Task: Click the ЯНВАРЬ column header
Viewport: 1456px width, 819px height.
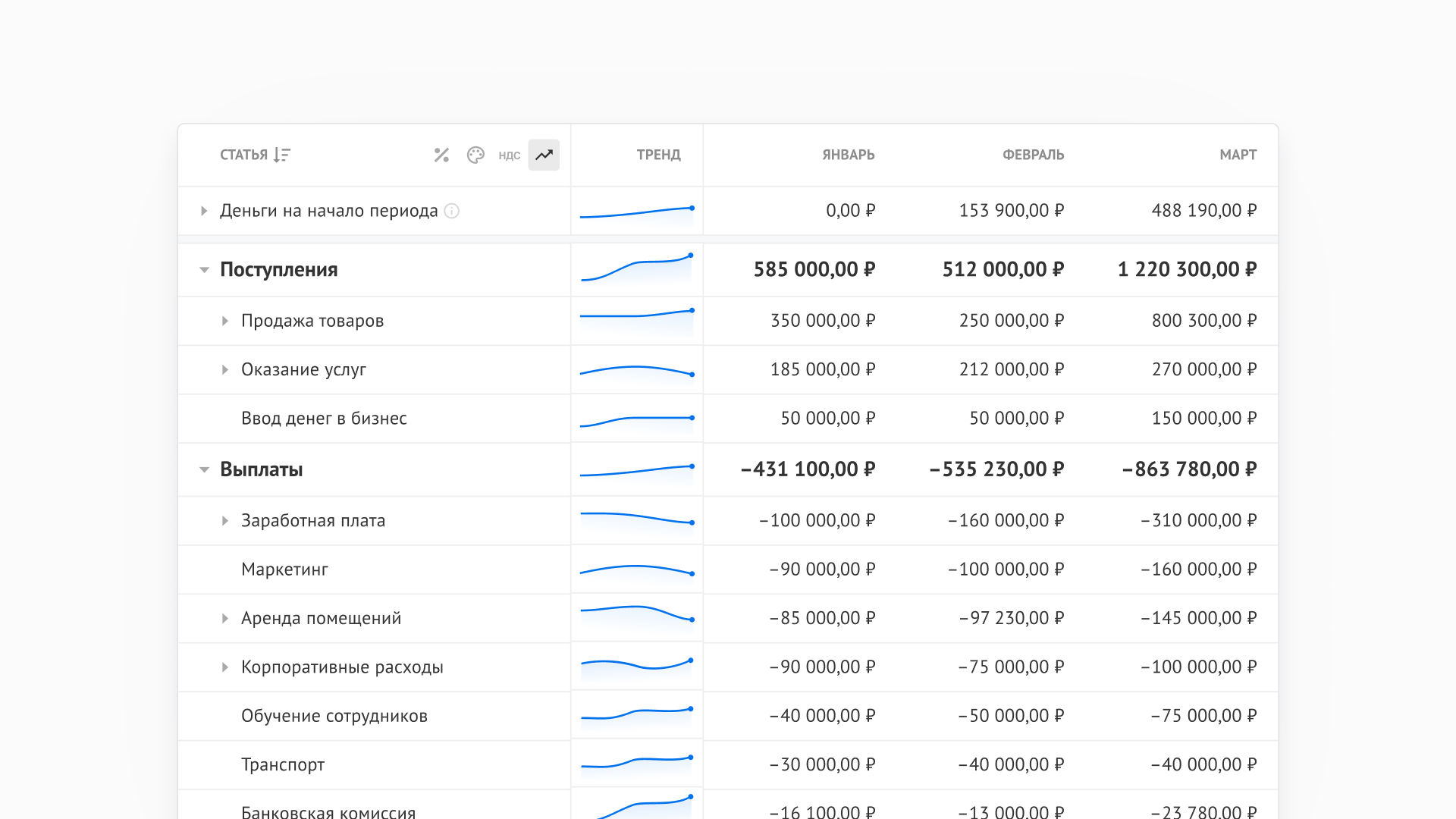Action: point(849,155)
